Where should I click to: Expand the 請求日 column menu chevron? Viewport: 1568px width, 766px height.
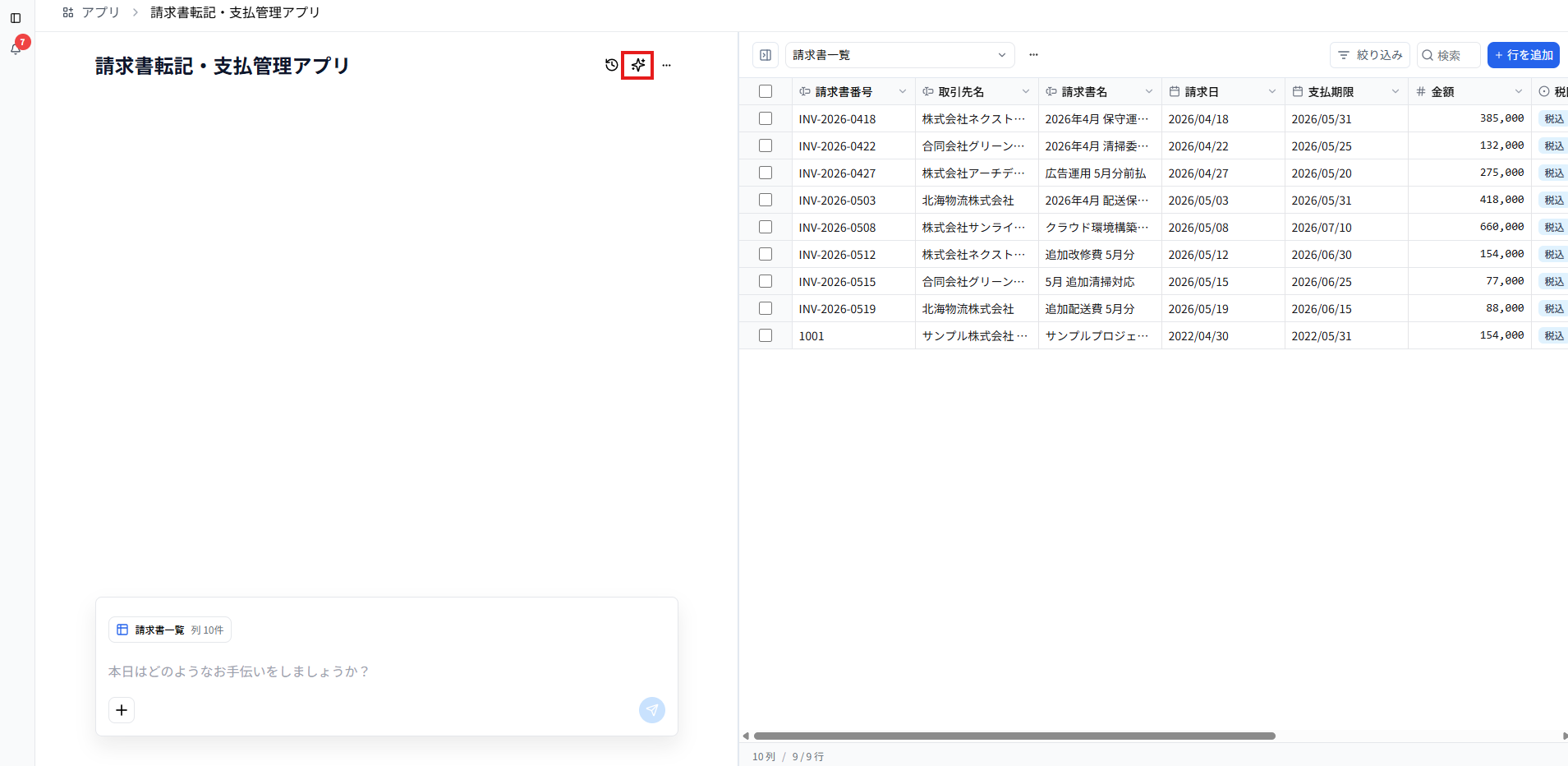coord(1271,91)
